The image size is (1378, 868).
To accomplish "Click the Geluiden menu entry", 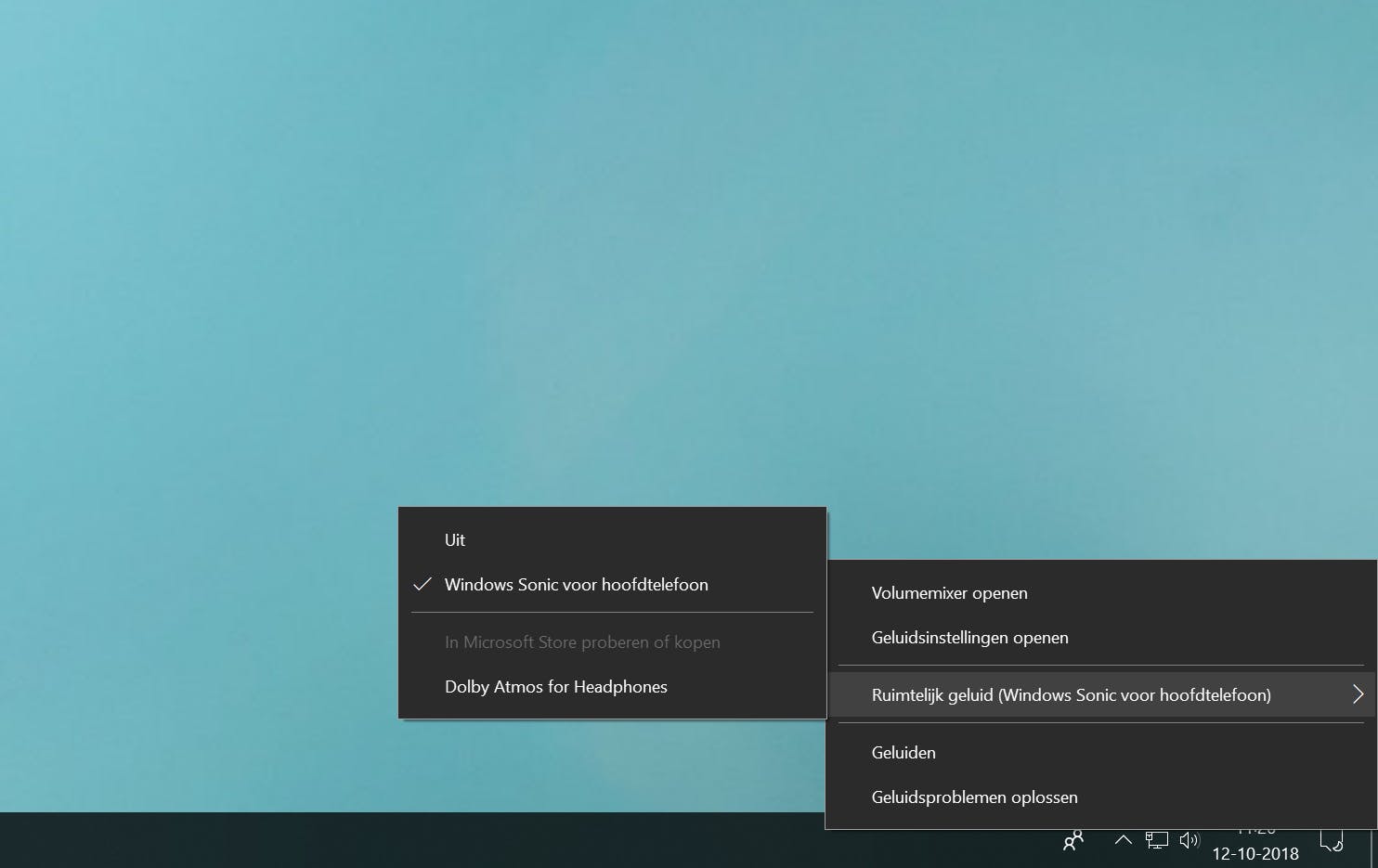I will 903,752.
